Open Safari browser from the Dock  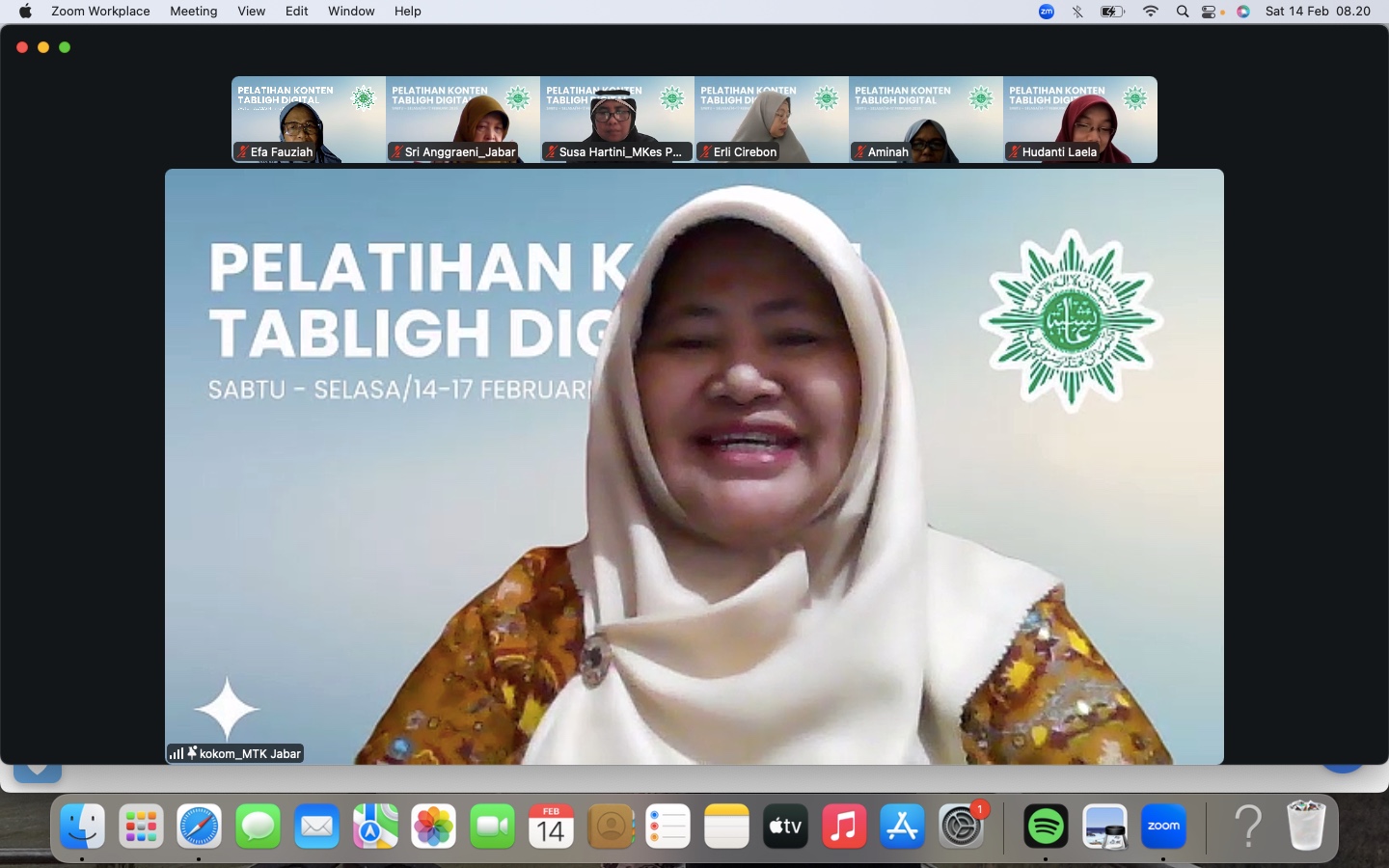199,827
